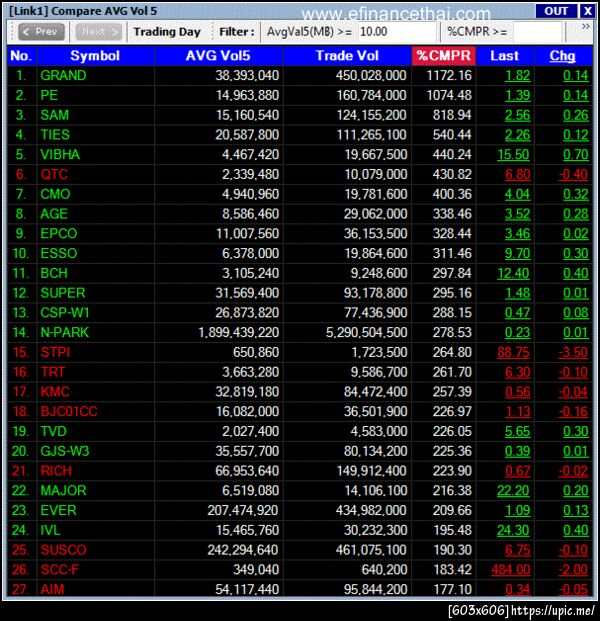This screenshot has height=621, width=600.
Task: Click change value -3.50 of STPI
Action: pos(573,352)
